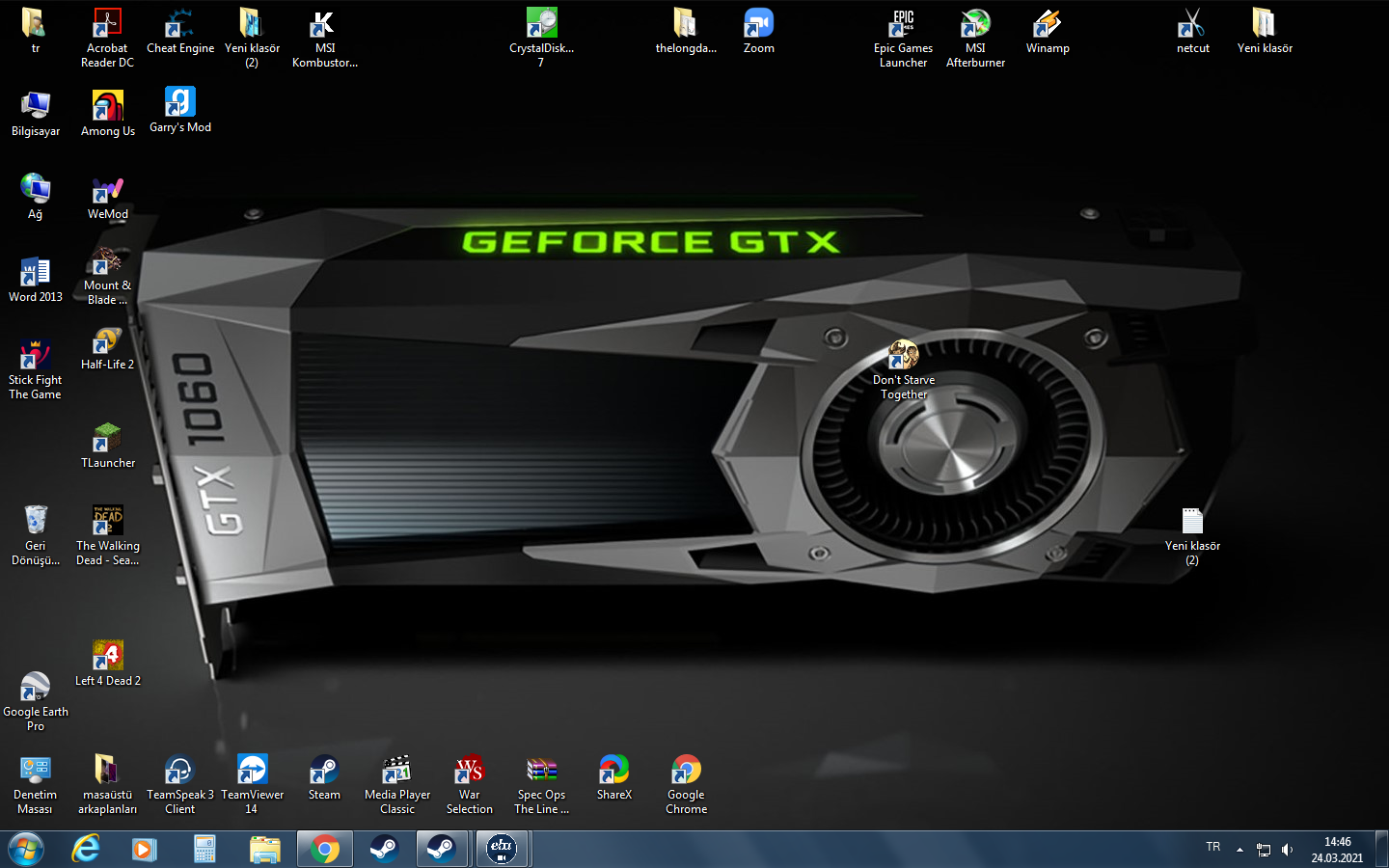
Task: Select the ShareX desktop shortcut
Action: pyautogui.click(x=613, y=772)
